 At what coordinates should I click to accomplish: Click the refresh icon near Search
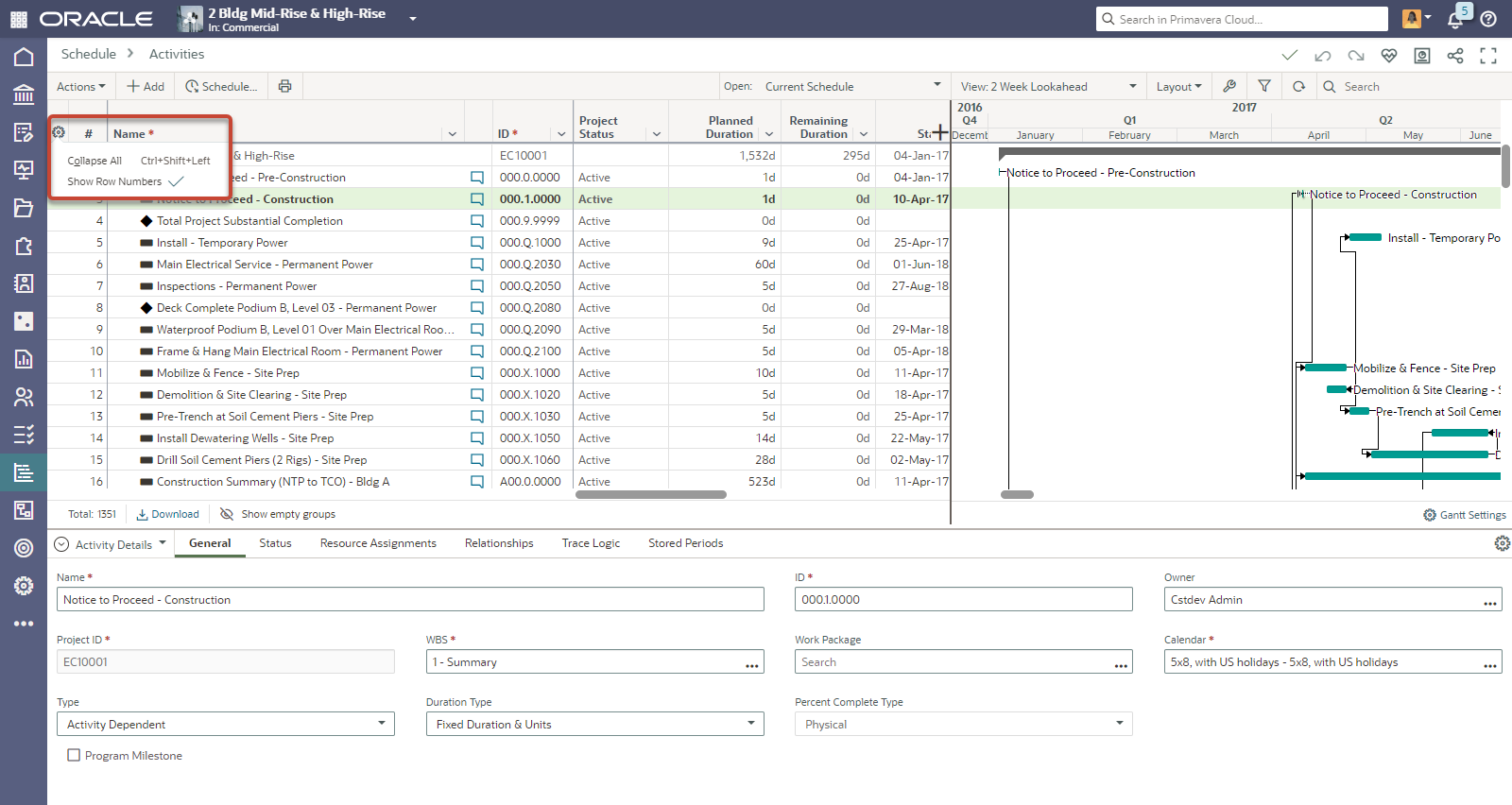click(x=1299, y=86)
